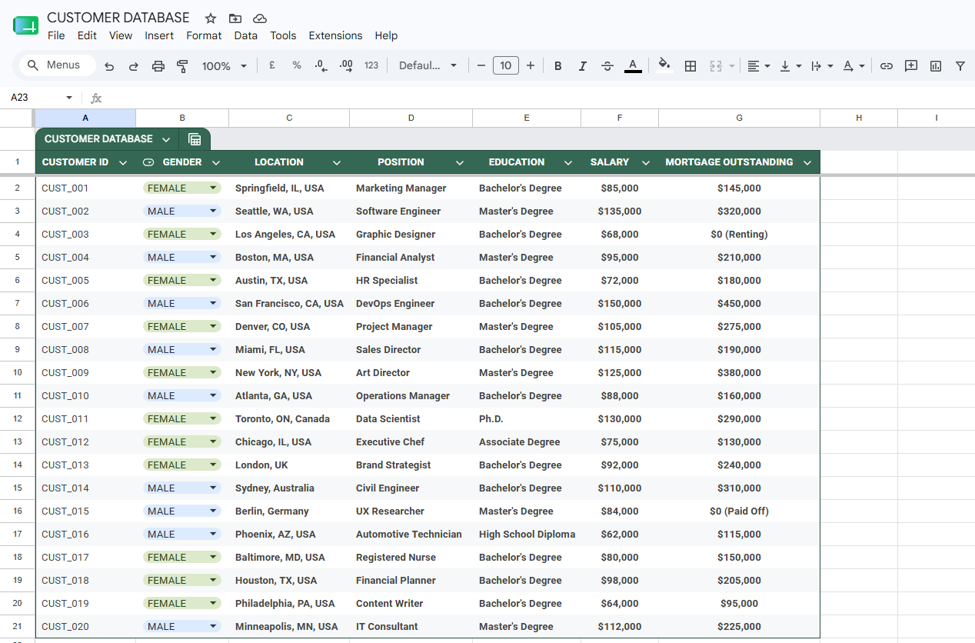Open gender chip for CUST_002
Viewport: 975px width, 643px height.
[x=182, y=211]
